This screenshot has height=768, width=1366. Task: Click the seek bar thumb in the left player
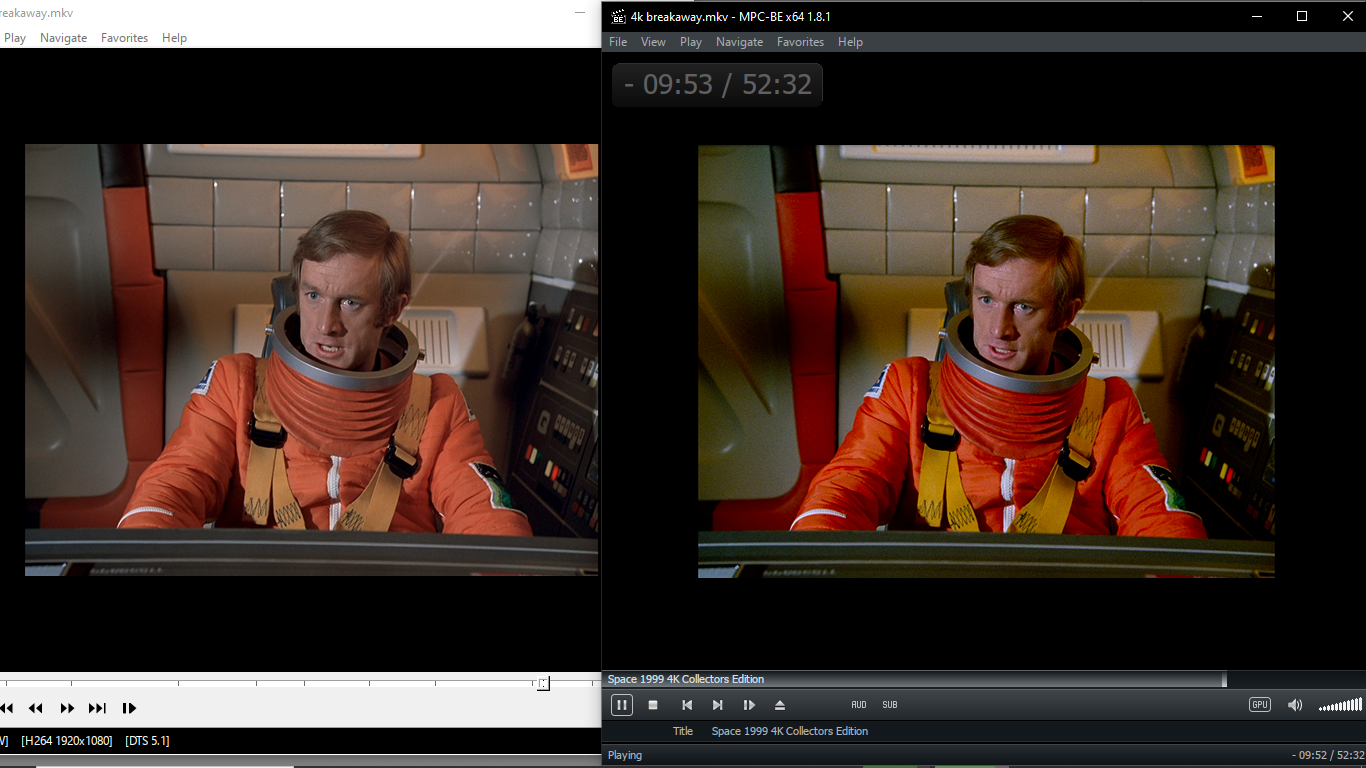[x=543, y=684]
